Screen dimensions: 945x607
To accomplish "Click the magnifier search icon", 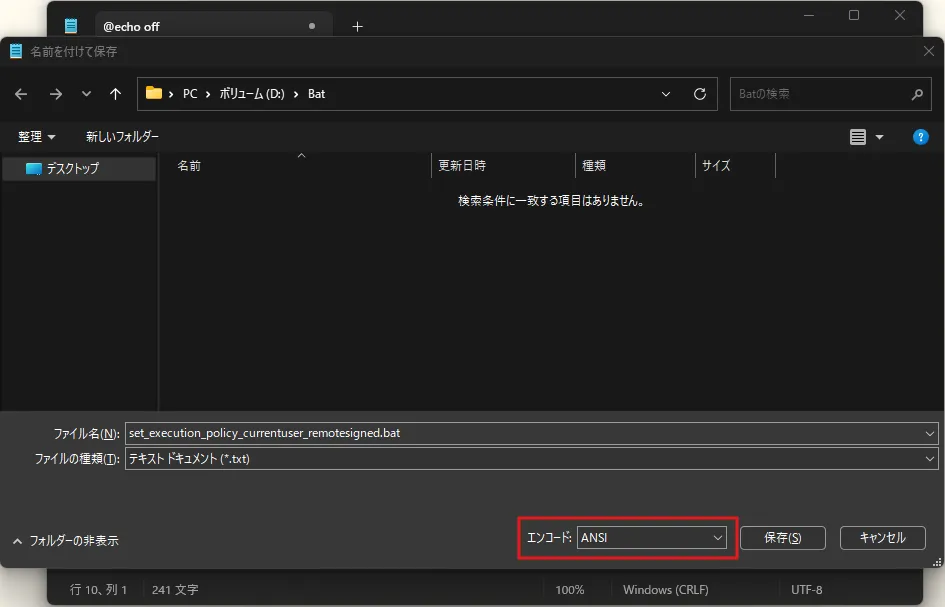I will 917,94.
